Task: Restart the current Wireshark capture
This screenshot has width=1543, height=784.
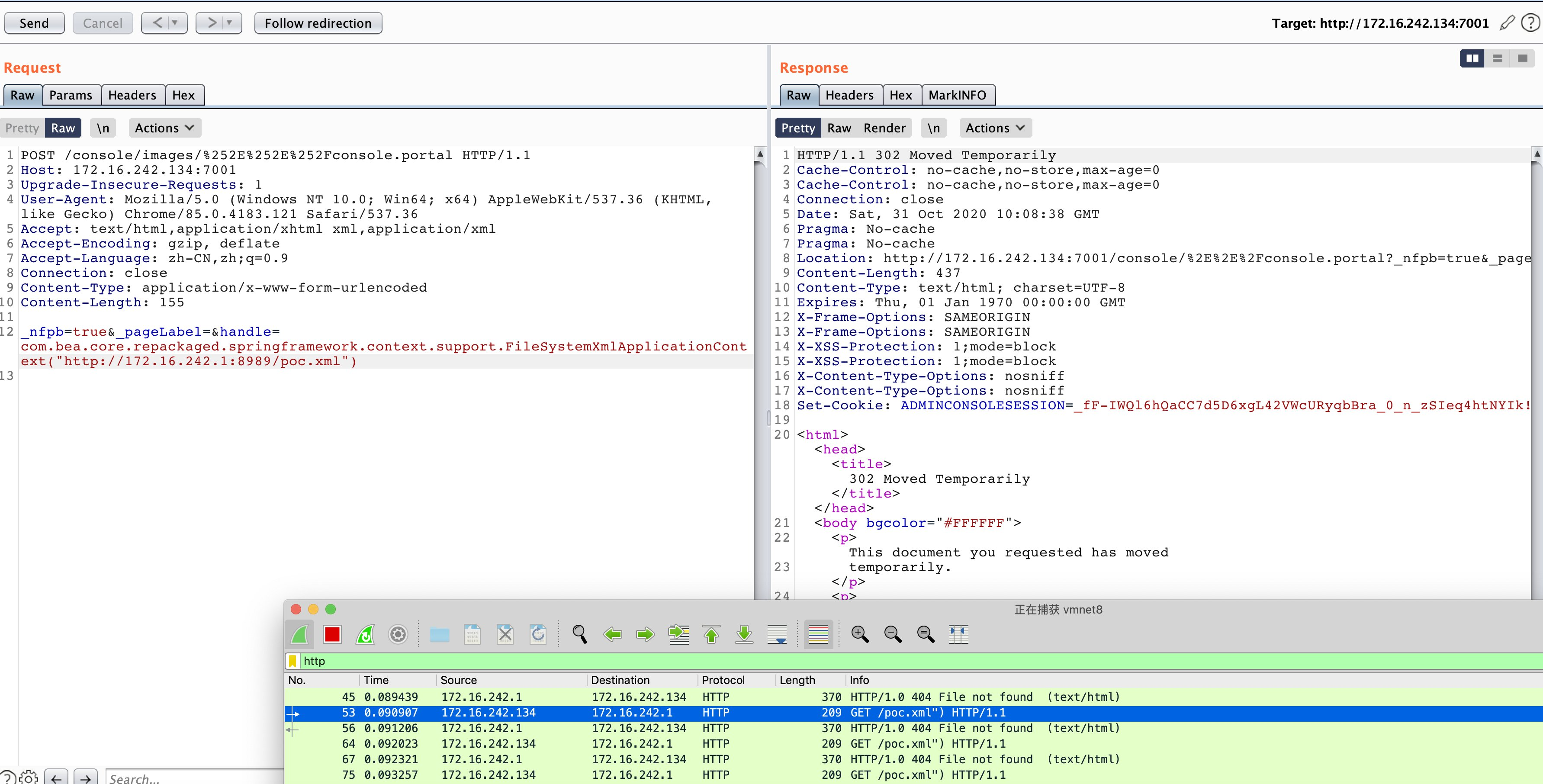Action: point(365,634)
